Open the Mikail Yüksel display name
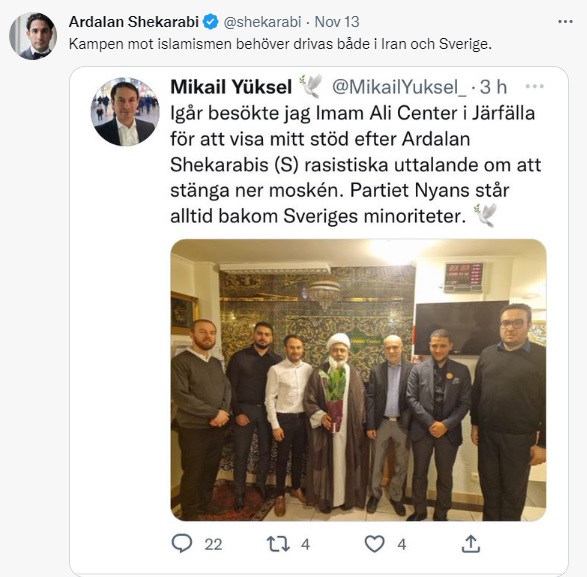The image size is (587, 577). [x=231, y=87]
